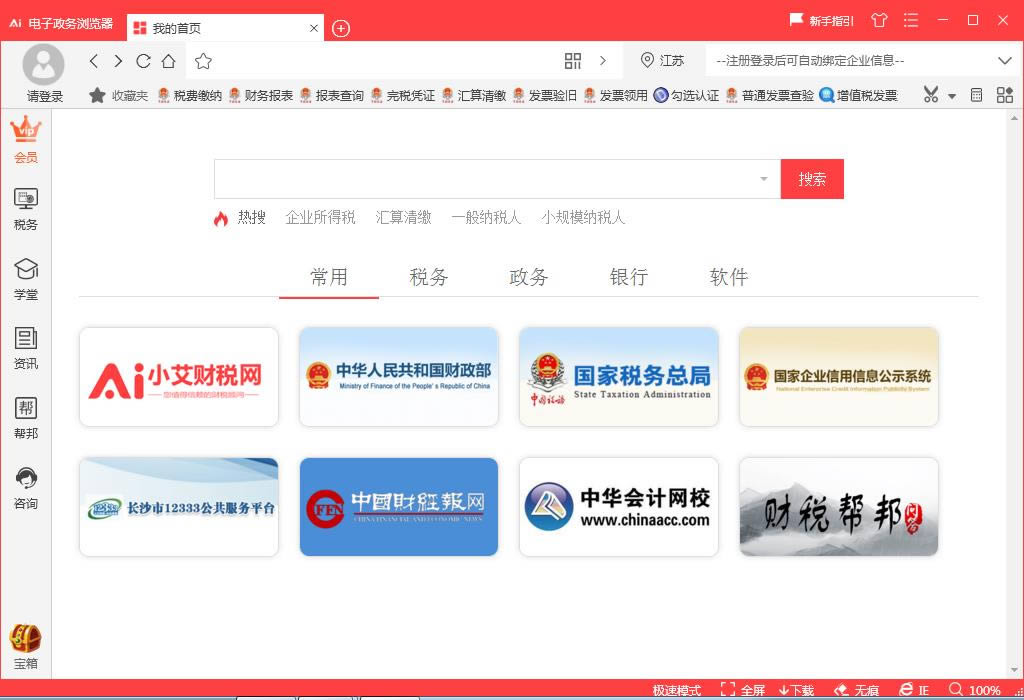Open the 发票验旧 bookmark
The height and width of the screenshot is (700, 1024).
545,95
